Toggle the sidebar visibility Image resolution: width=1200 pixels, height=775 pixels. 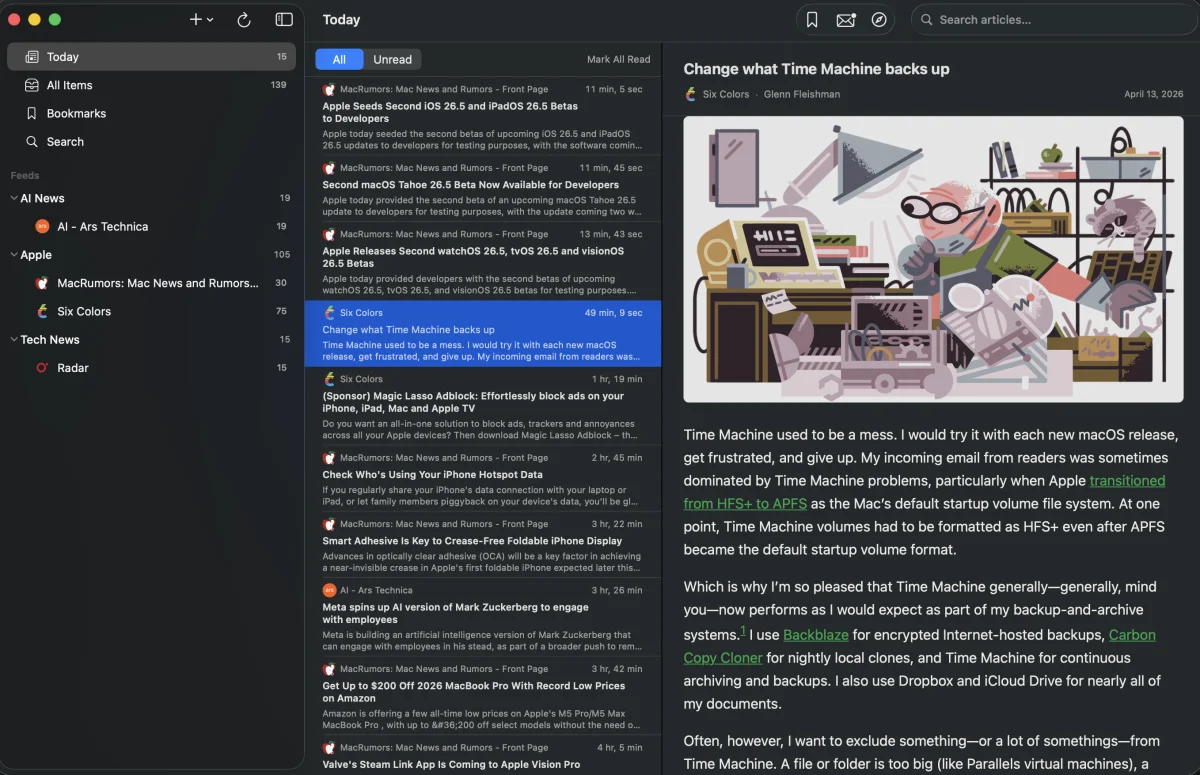(283, 19)
